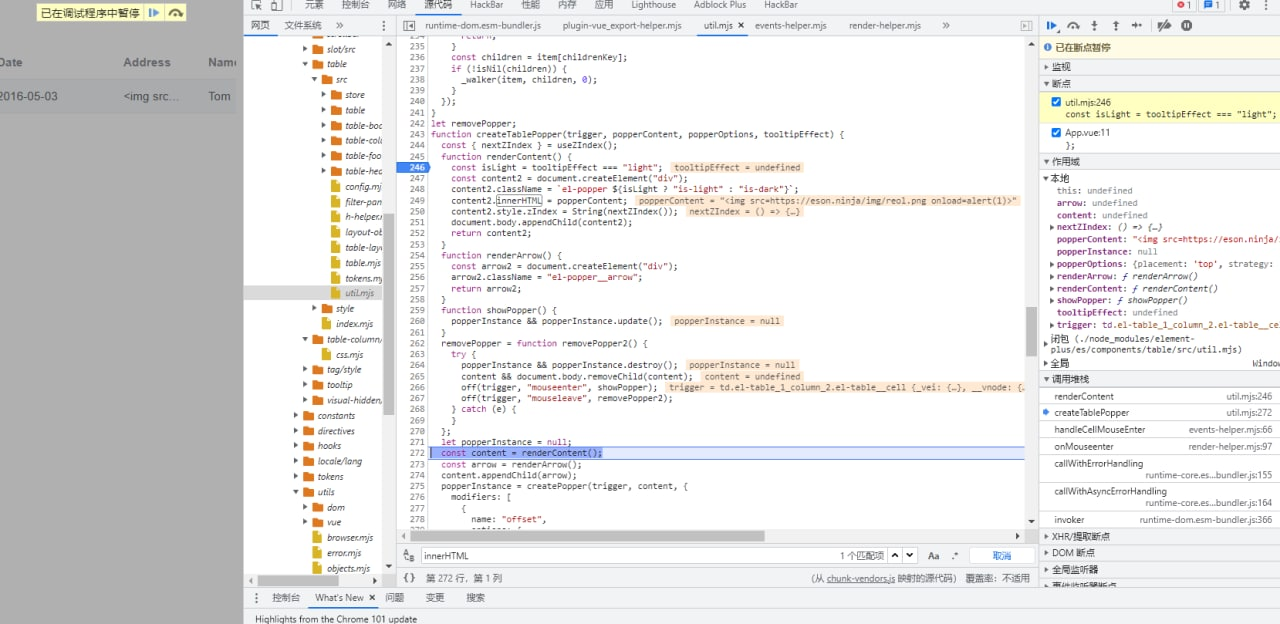Toggle match case Aa in search bar
The height and width of the screenshot is (624, 1280).
coord(933,555)
